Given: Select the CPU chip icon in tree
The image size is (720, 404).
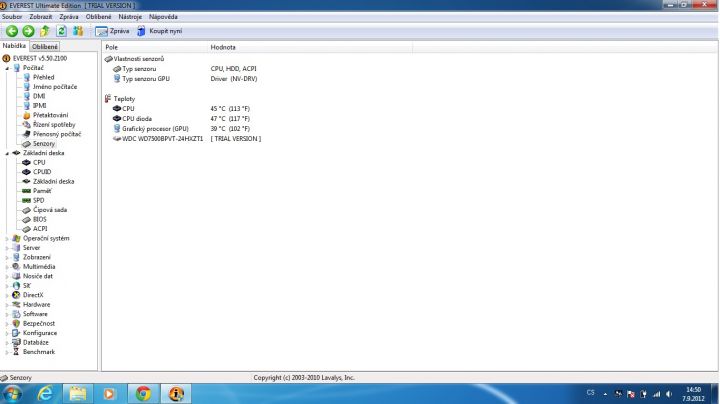Looking at the screenshot, I should click(27, 163).
